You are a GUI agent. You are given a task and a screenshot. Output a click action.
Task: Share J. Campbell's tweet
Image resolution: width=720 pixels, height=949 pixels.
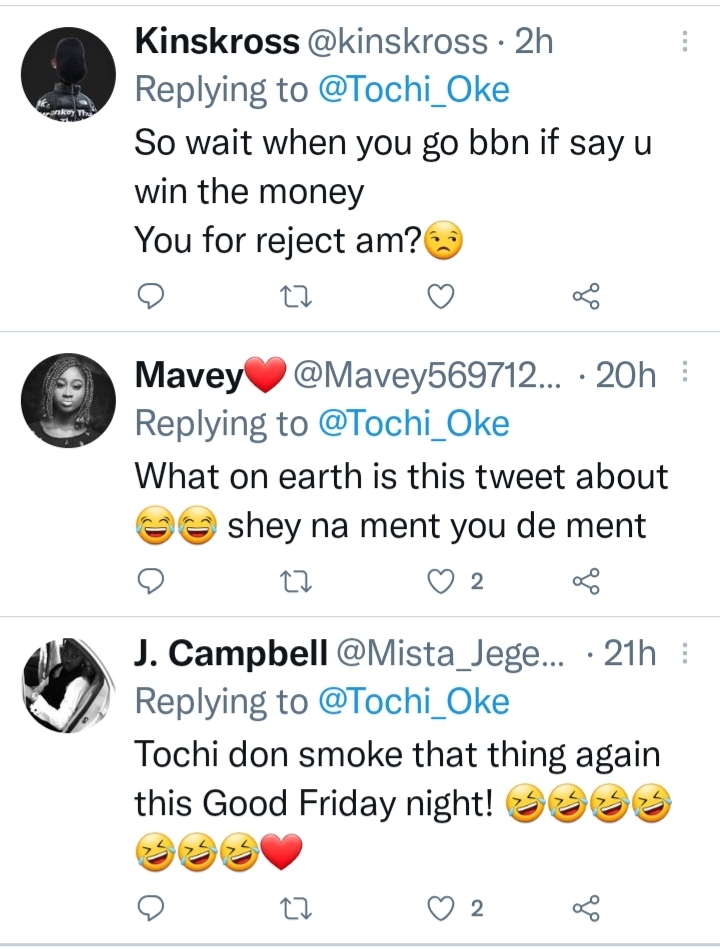[585, 908]
